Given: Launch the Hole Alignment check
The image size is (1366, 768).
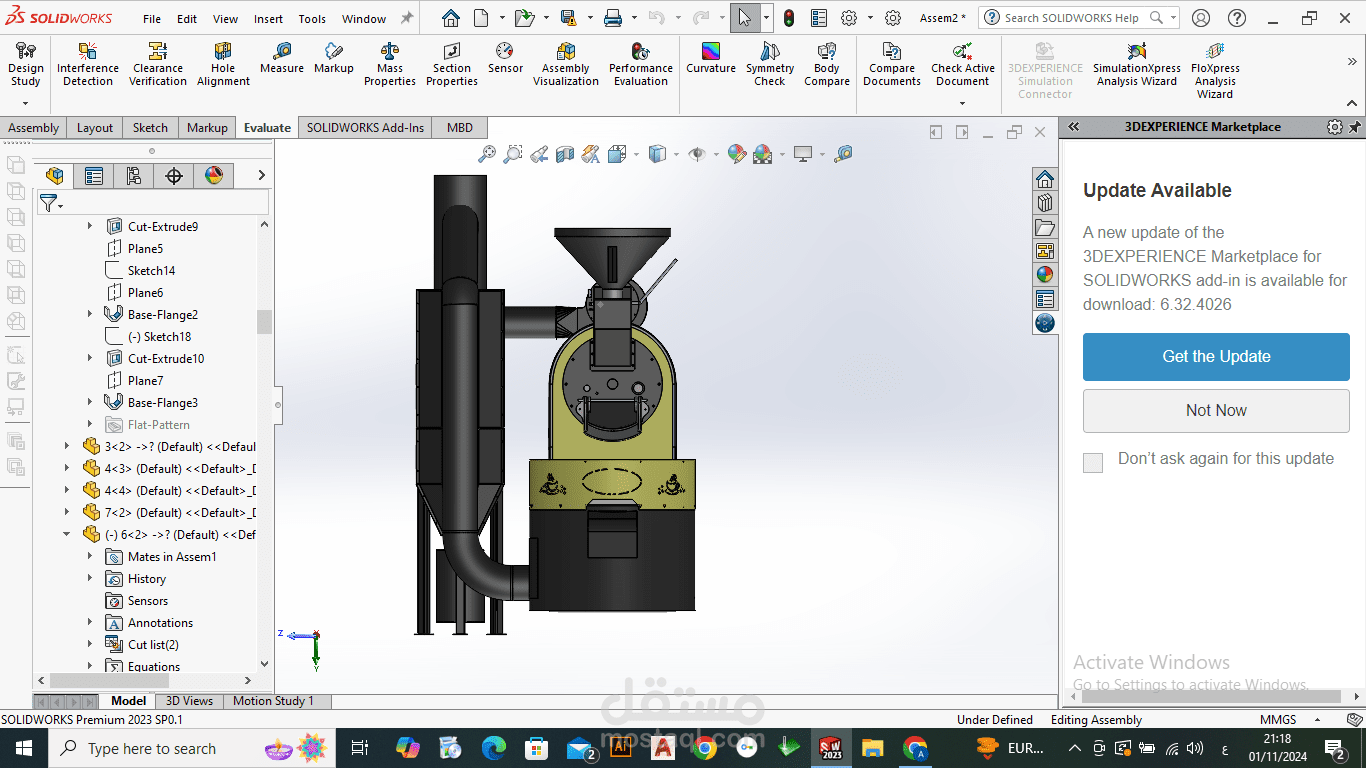Looking at the screenshot, I should coord(223,66).
